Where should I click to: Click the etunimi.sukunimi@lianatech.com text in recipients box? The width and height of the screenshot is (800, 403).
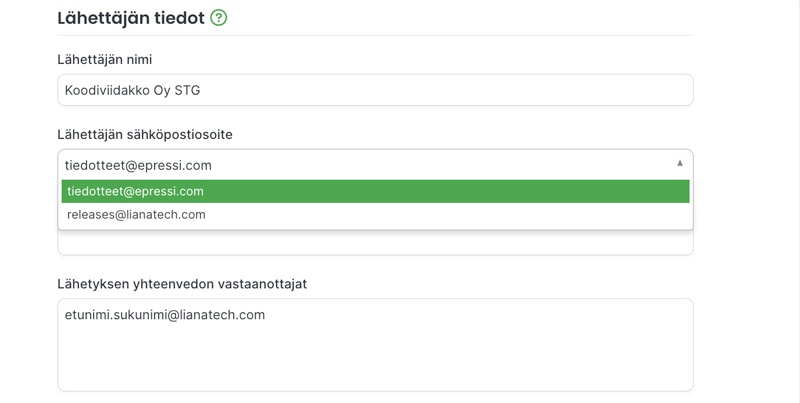click(165, 315)
